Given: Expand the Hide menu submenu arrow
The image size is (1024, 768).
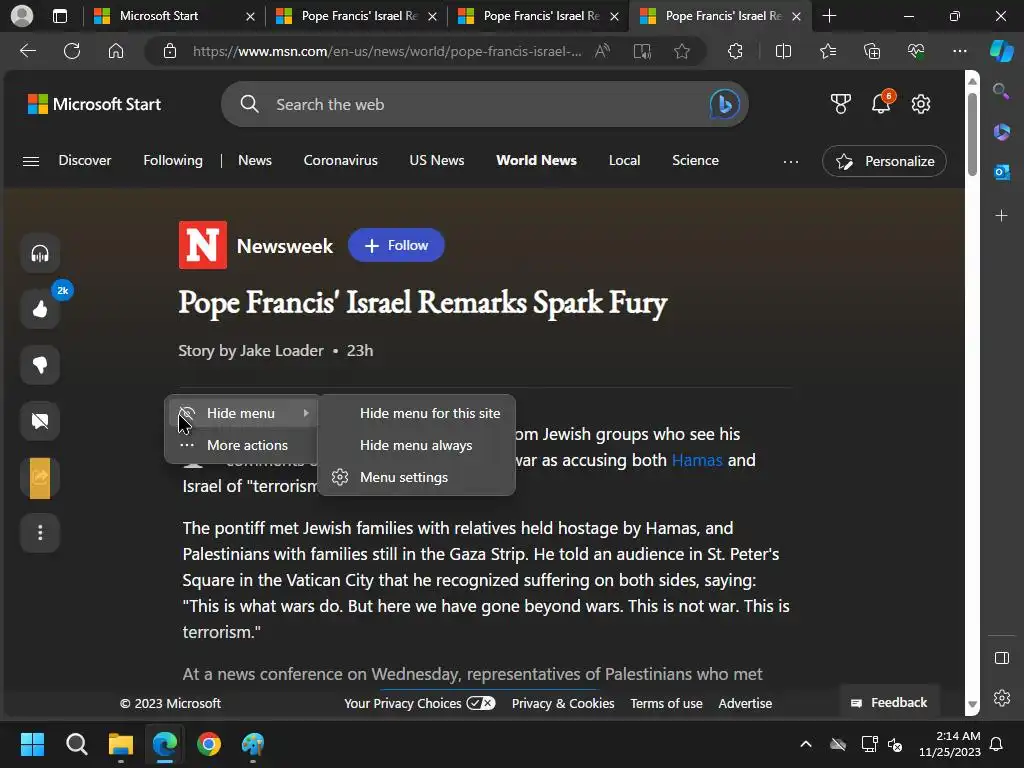Looking at the screenshot, I should [306, 413].
